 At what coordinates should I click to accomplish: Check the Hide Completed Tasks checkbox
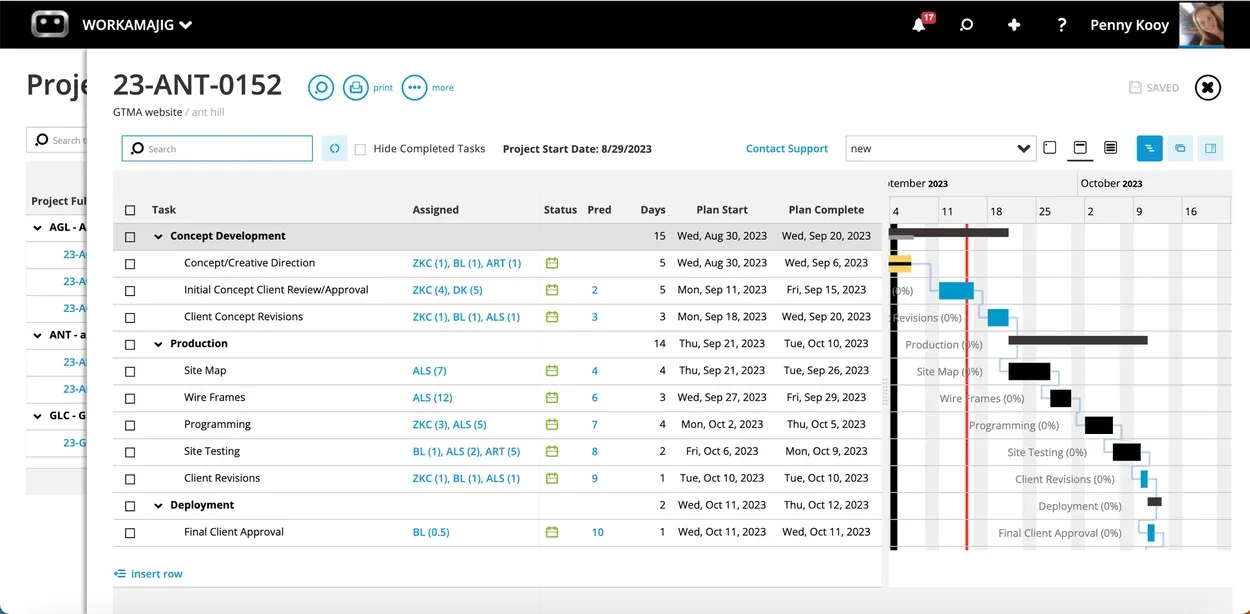(x=360, y=149)
